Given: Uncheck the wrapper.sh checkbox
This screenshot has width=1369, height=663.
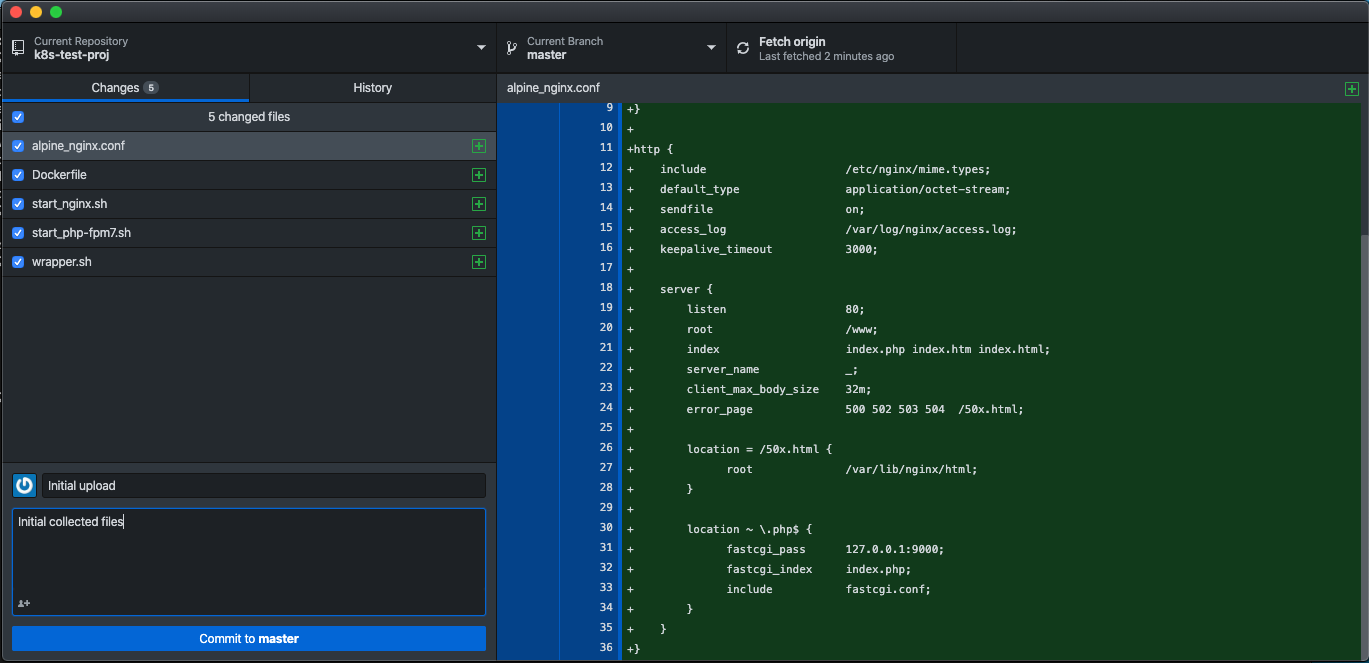Looking at the screenshot, I should point(18,262).
